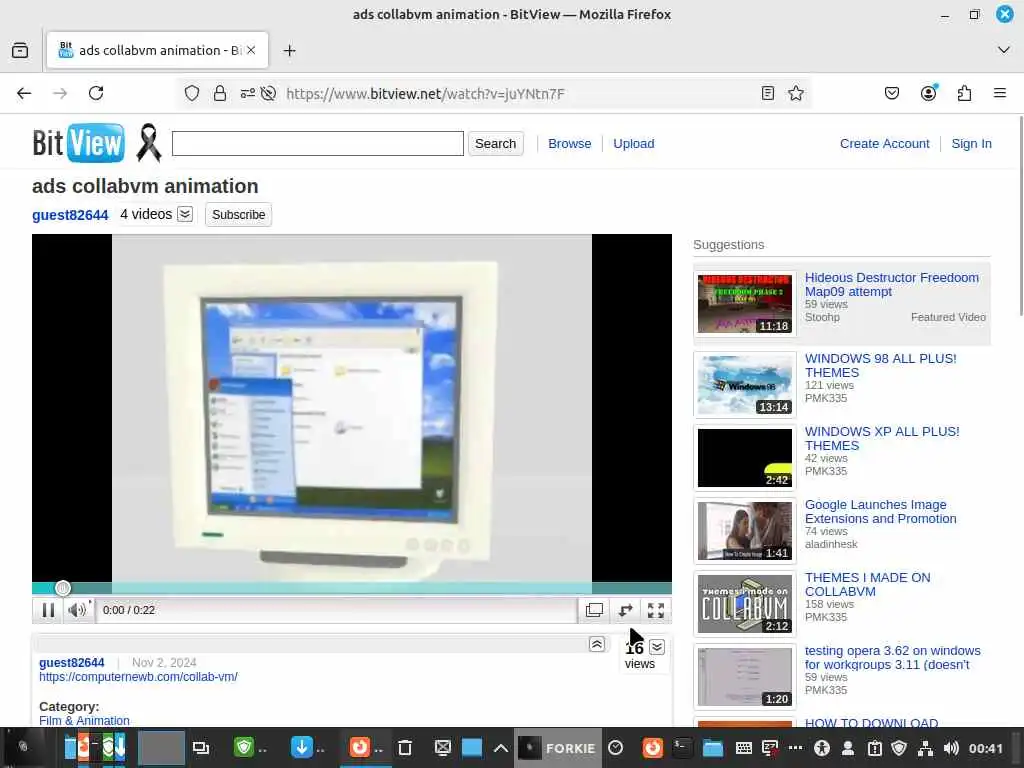
Task: Open video pop-out window icon
Action: tap(594, 610)
